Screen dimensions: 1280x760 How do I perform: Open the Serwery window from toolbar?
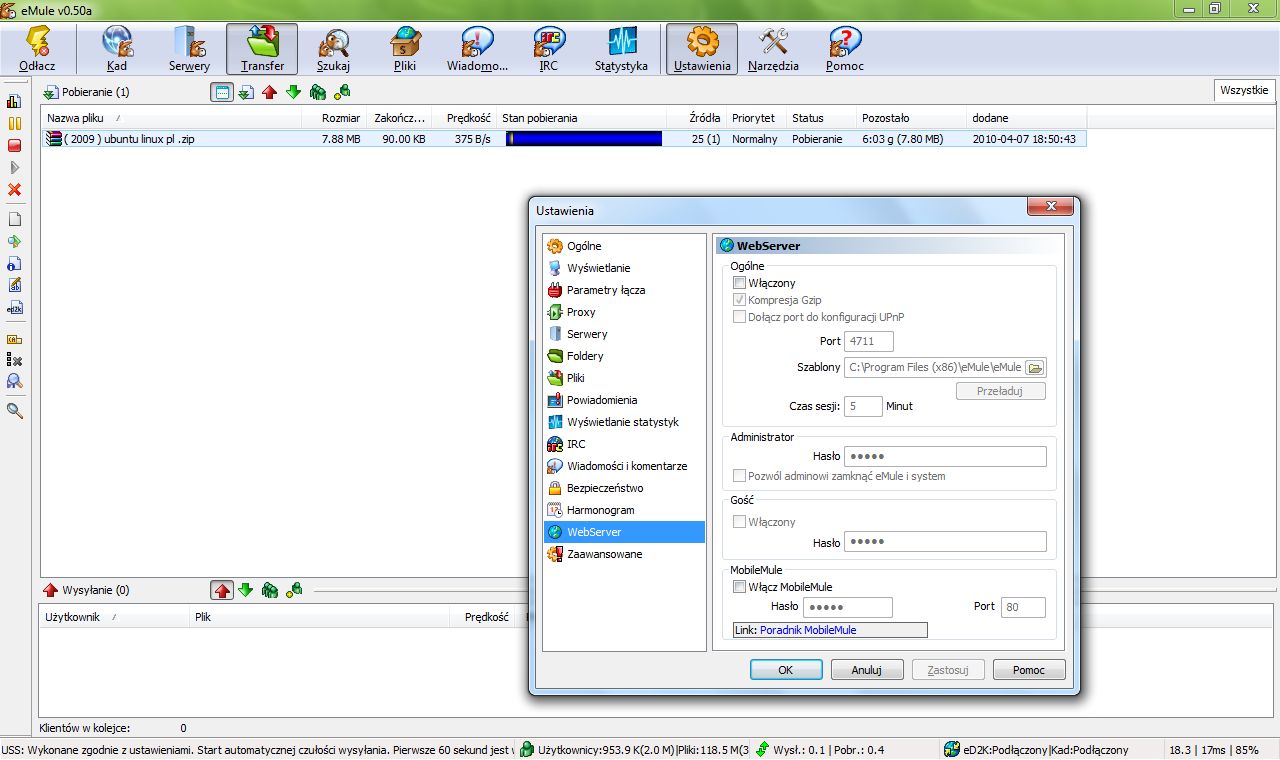(189, 50)
